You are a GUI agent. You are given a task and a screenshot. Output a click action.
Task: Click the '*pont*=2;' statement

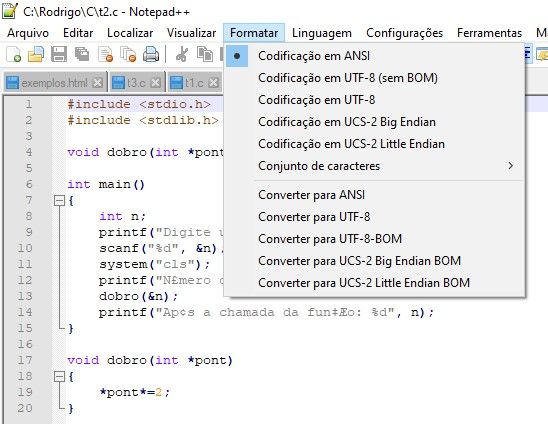pos(135,392)
